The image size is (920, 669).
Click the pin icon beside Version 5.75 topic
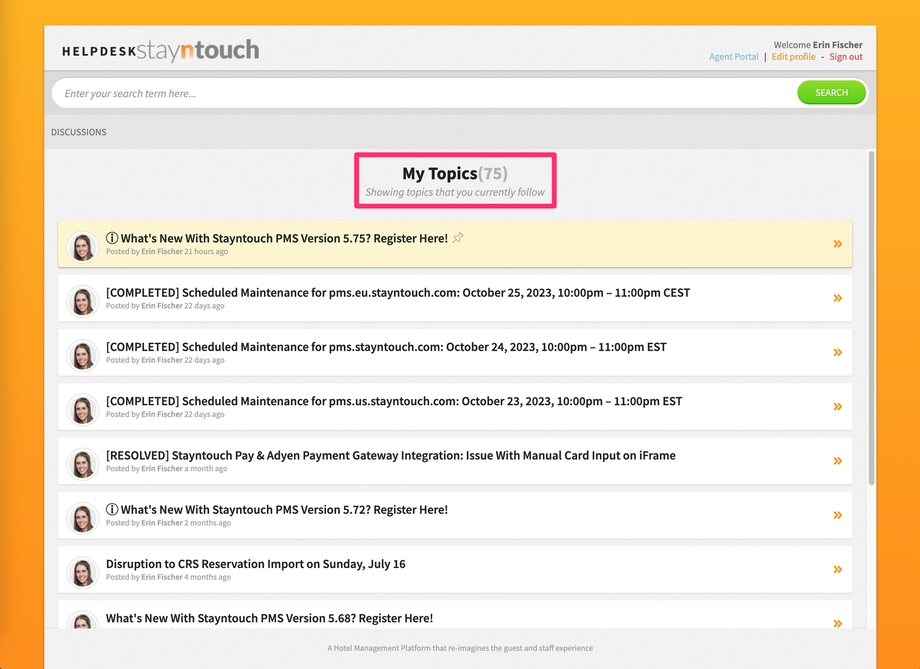coord(458,238)
